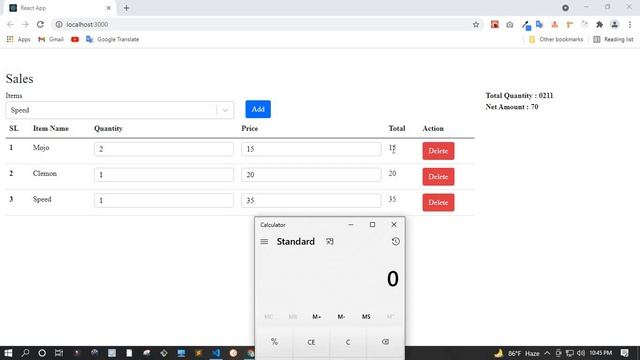The height and width of the screenshot is (360, 640).
Task: Click the Calculator M- memory button
Action: (341, 317)
